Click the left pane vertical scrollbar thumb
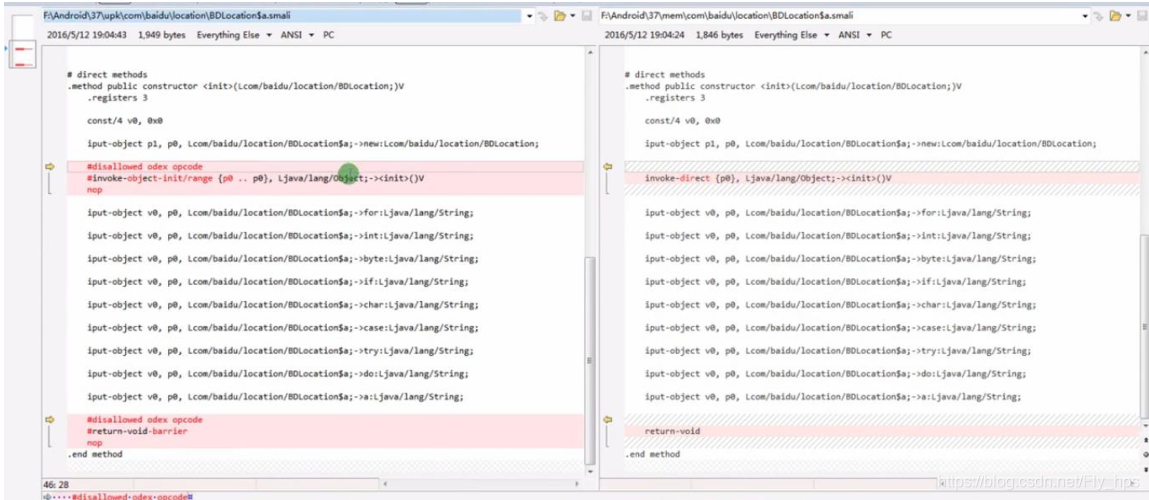This screenshot has height=500, width=1149. pyautogui.click(x=591, y=361)
